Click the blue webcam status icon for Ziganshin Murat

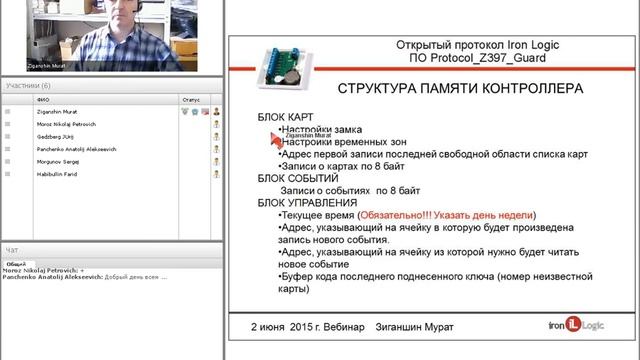click(x=195, y=111)
